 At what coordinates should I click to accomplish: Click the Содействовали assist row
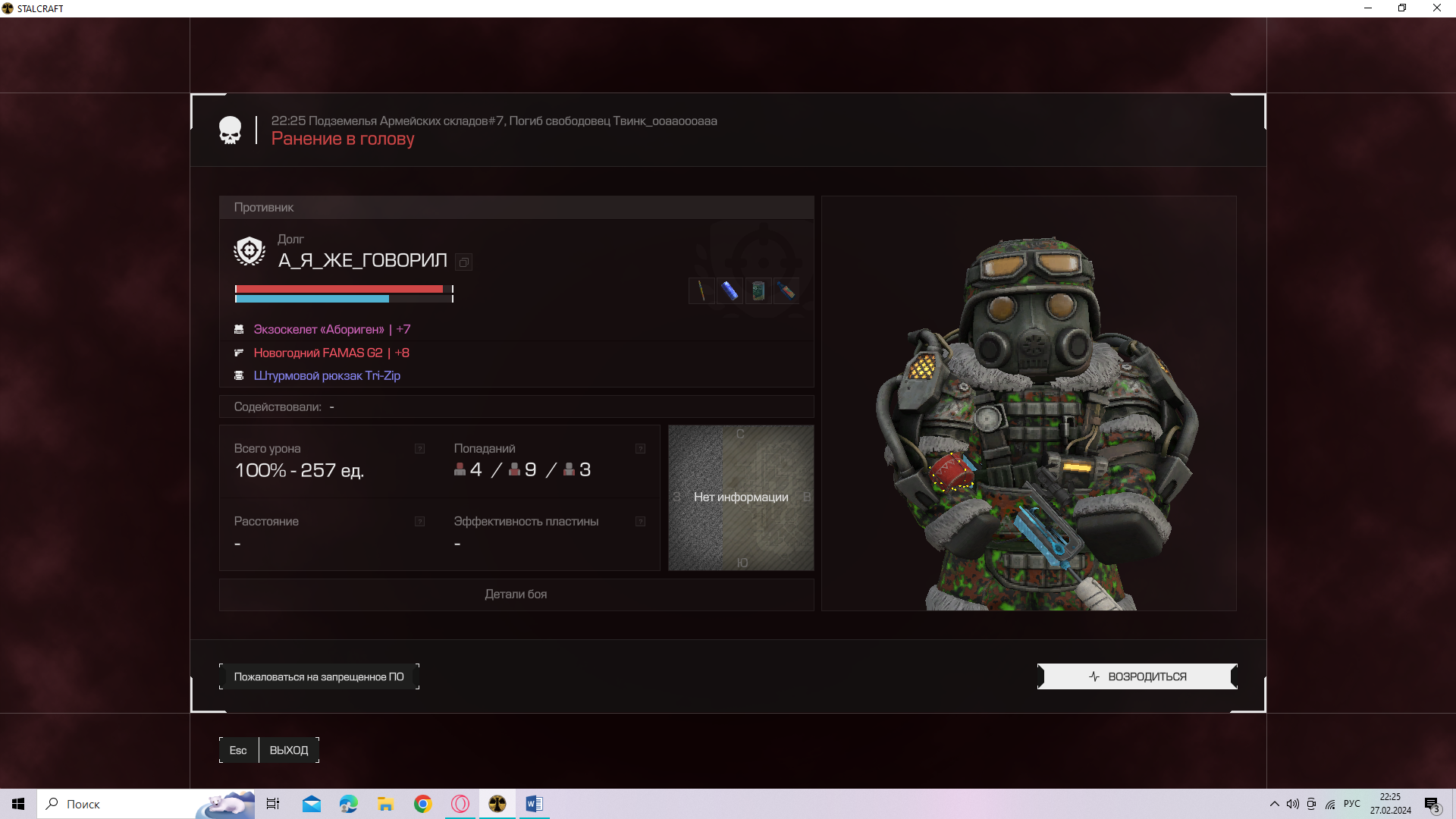point(516,406)
